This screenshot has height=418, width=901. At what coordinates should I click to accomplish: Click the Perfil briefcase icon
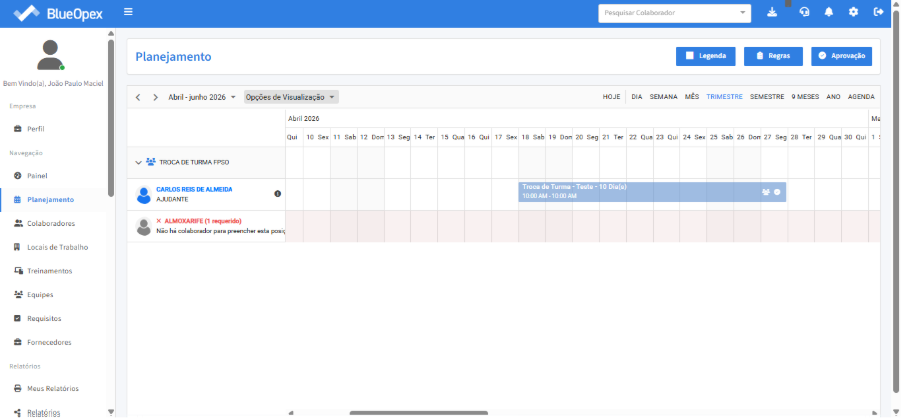click(x=17, y=129)
